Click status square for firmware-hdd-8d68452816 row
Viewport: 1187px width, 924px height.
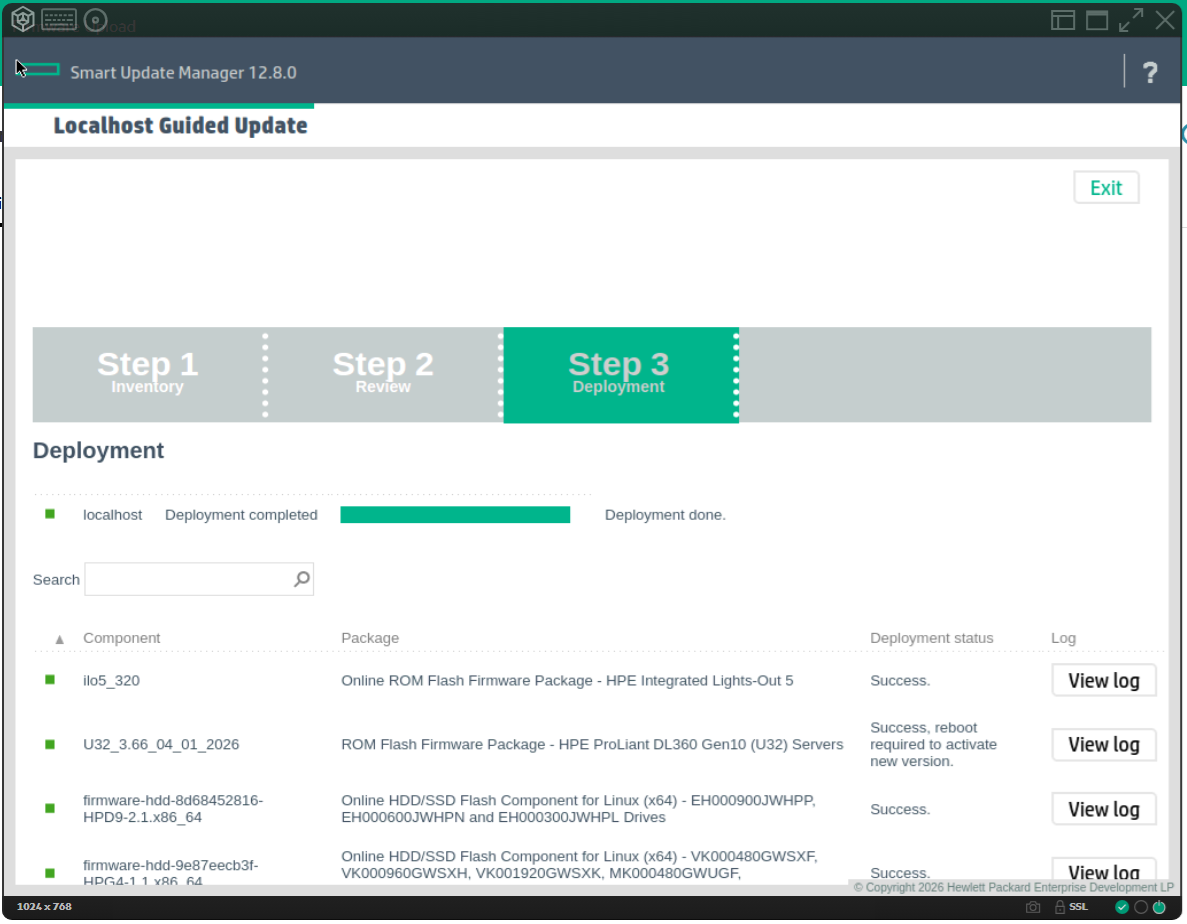click(x=50, y=808)
